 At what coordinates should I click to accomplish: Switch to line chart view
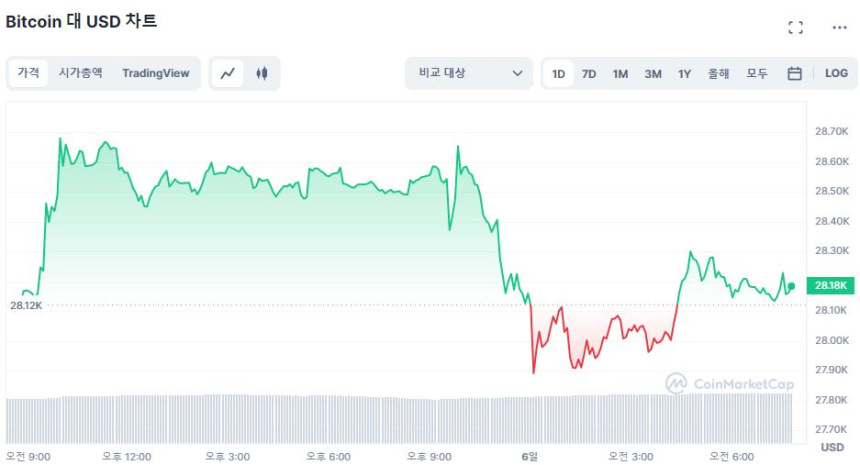[x=228, y=73]
